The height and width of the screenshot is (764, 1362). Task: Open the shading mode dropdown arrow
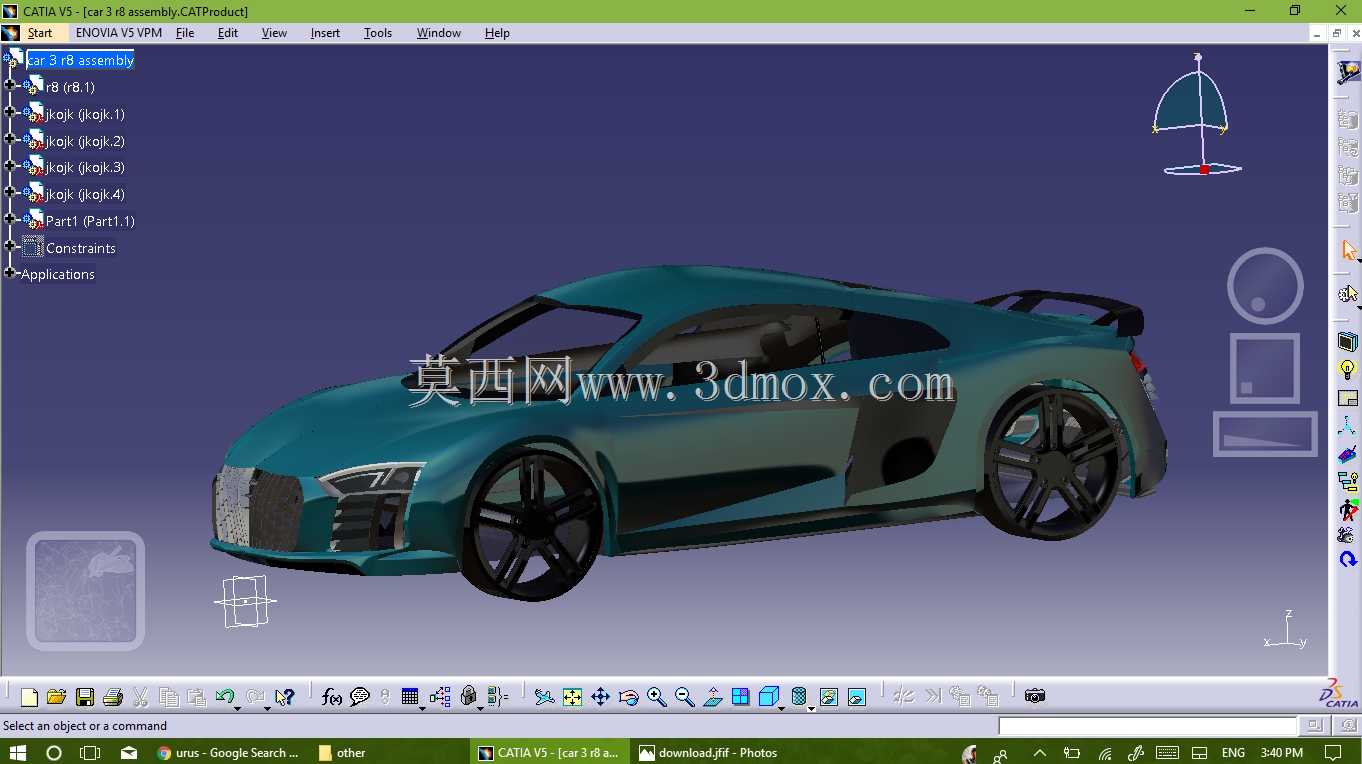point(811,708)
